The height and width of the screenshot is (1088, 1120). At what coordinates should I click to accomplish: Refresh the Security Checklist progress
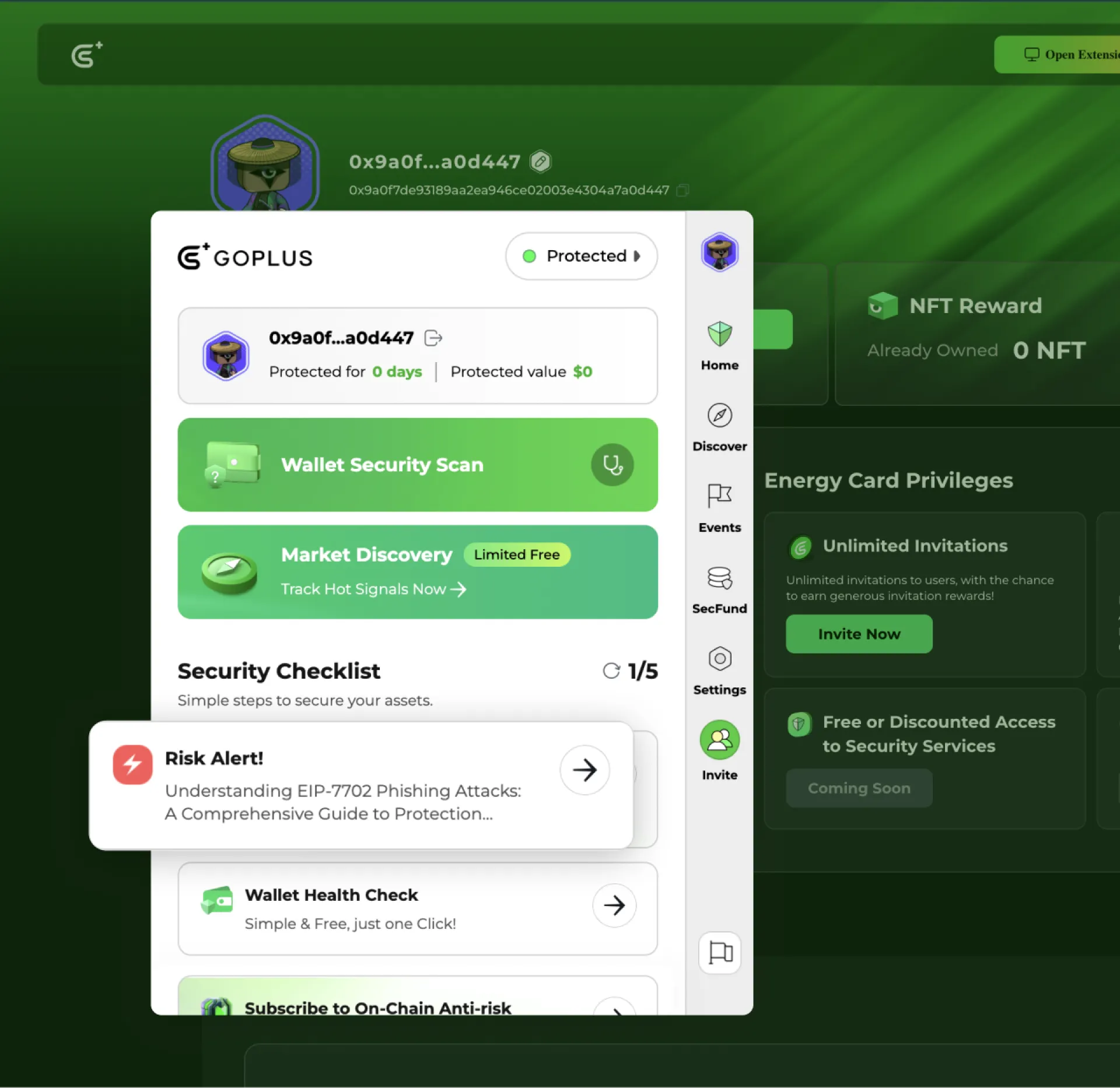pyautogui.click(x=611, y=671)
